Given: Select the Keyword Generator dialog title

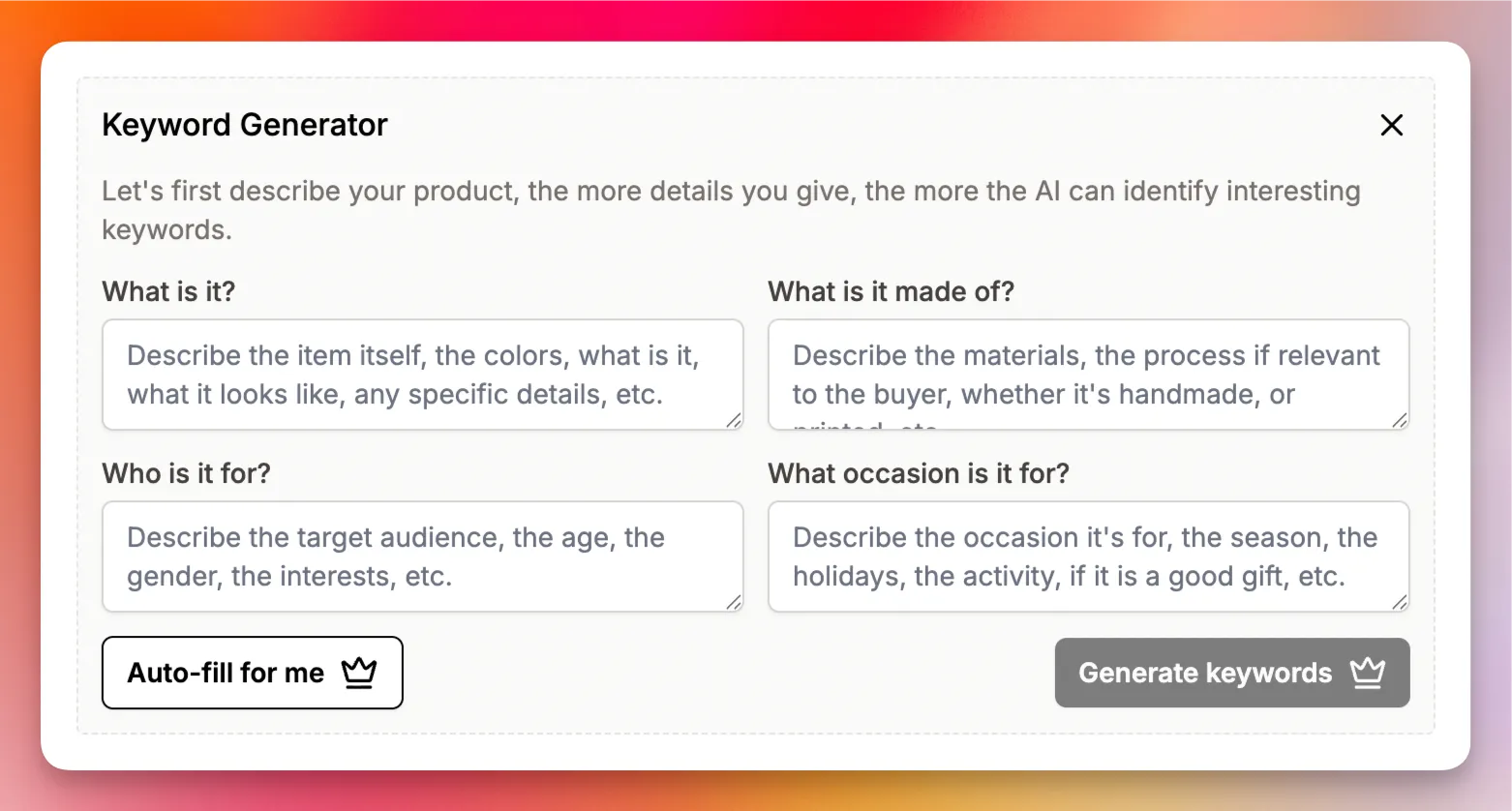Looking at the screenshot, I should (x=244, y=124).
